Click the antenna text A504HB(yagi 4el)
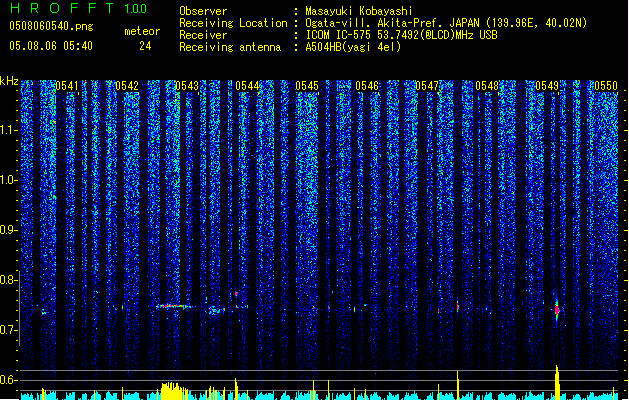The height and width of the screenshot is (400, 629). pyautogui.click(x=353, y=47)
